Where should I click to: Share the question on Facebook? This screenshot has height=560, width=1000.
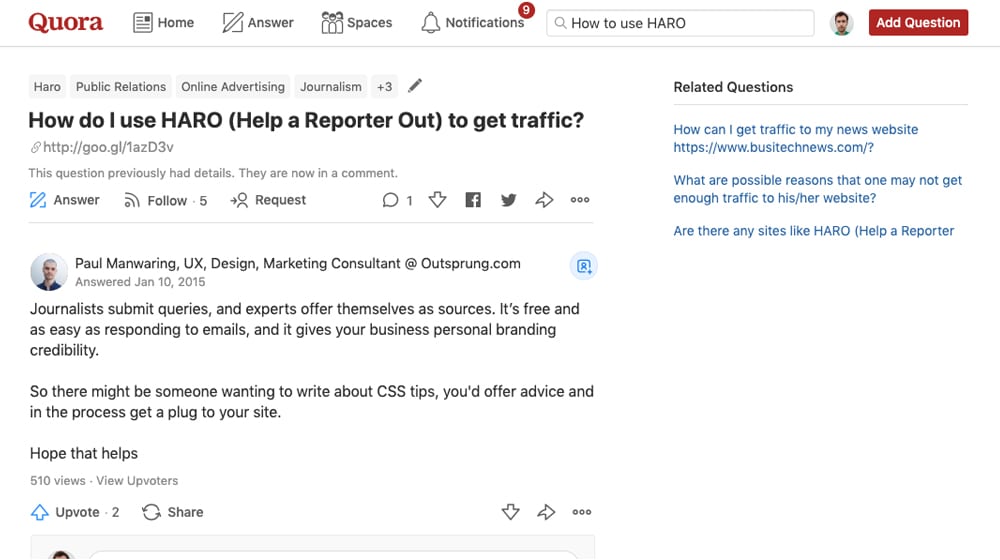click(x=473, y=200)
